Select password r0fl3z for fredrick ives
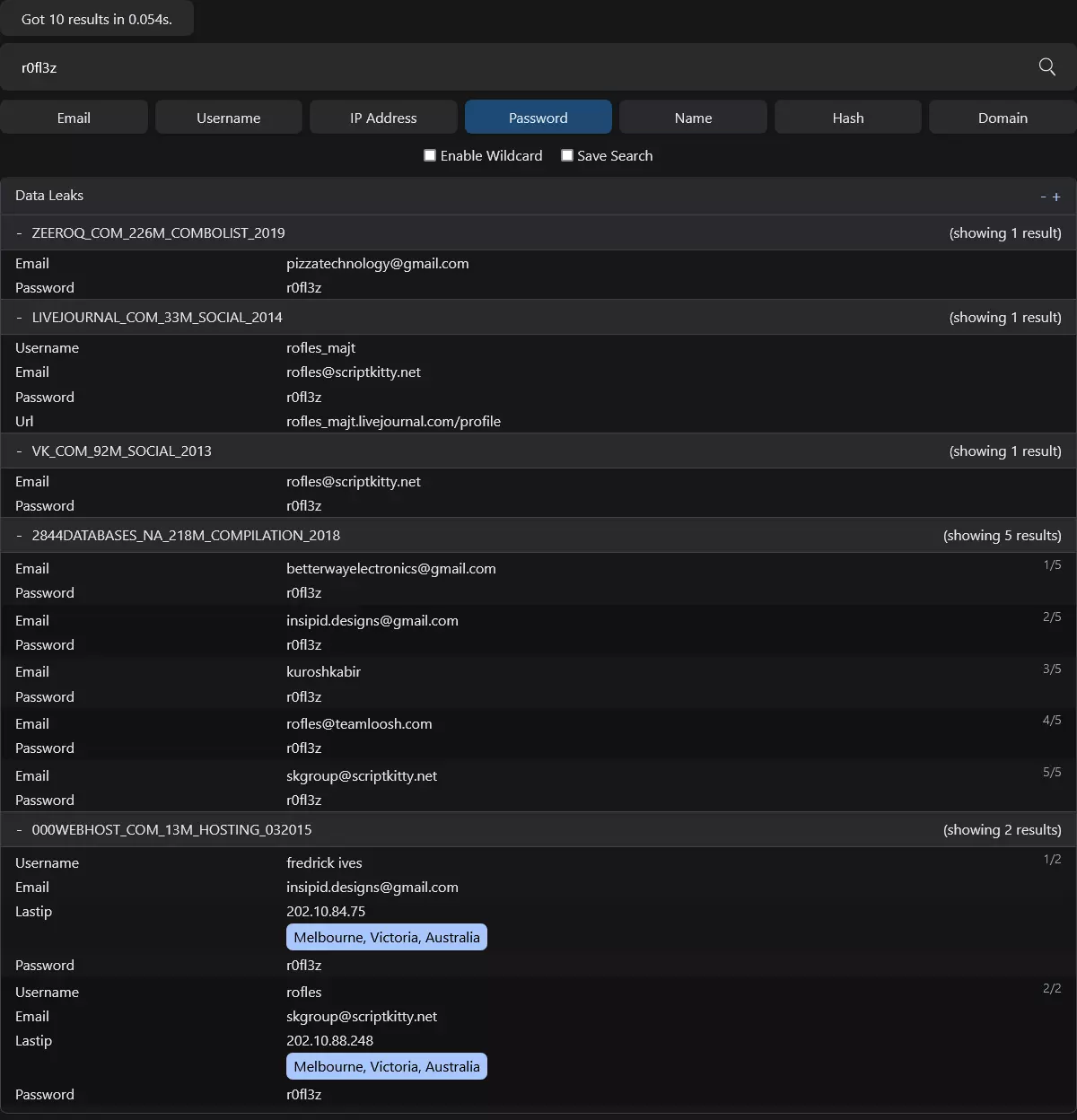 304,965
